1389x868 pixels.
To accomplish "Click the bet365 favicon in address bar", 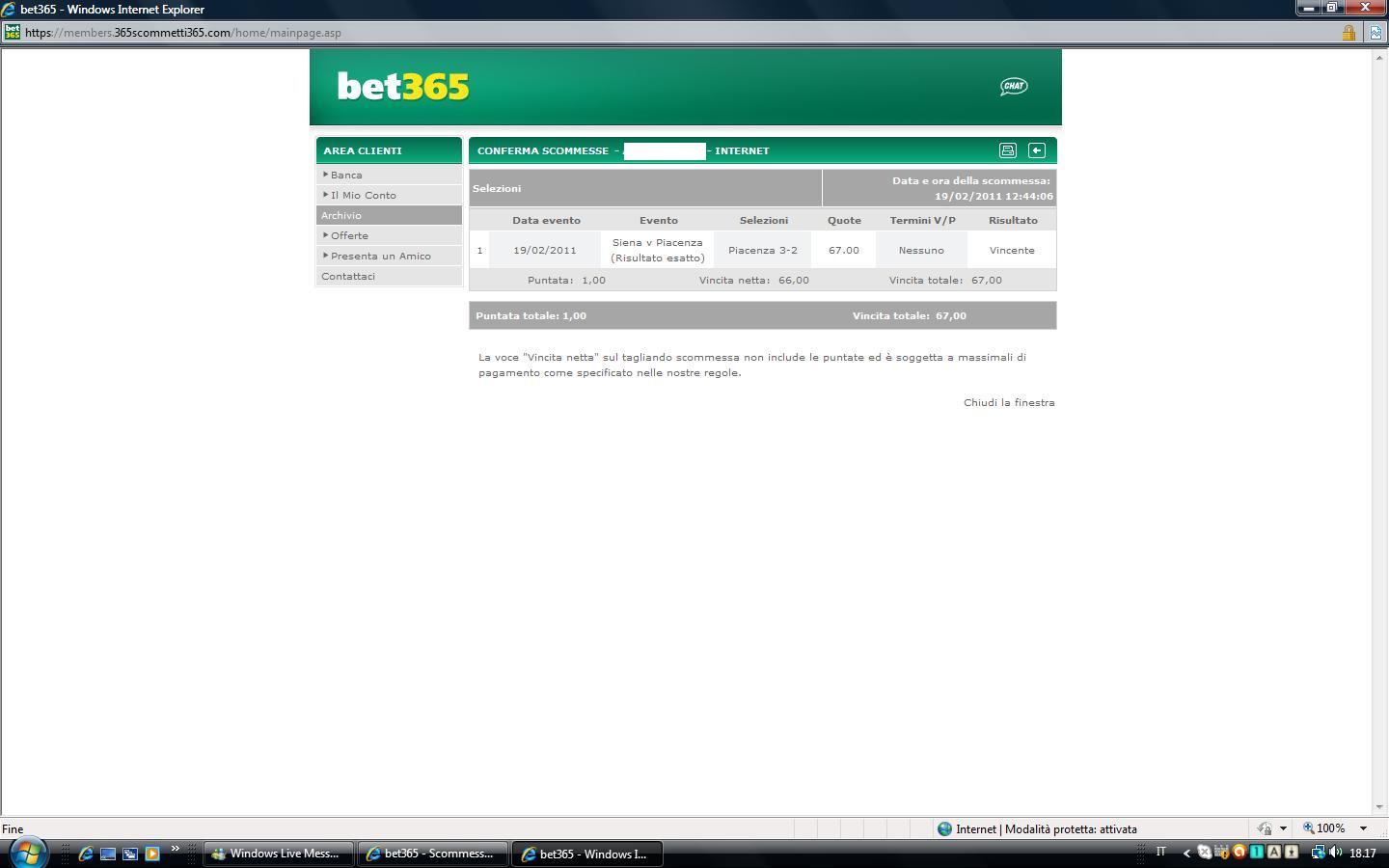I will (13, 32).
